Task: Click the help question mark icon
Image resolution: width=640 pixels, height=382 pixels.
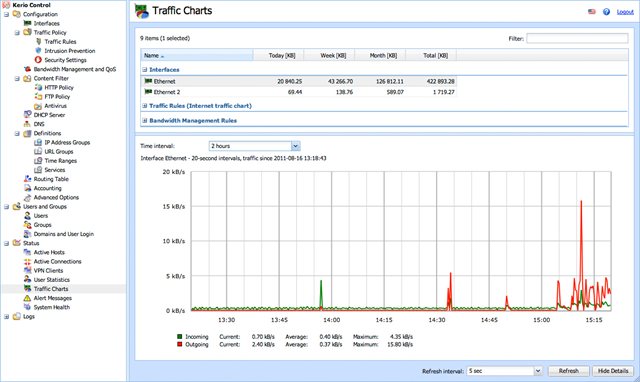Action: pos(606,12)
